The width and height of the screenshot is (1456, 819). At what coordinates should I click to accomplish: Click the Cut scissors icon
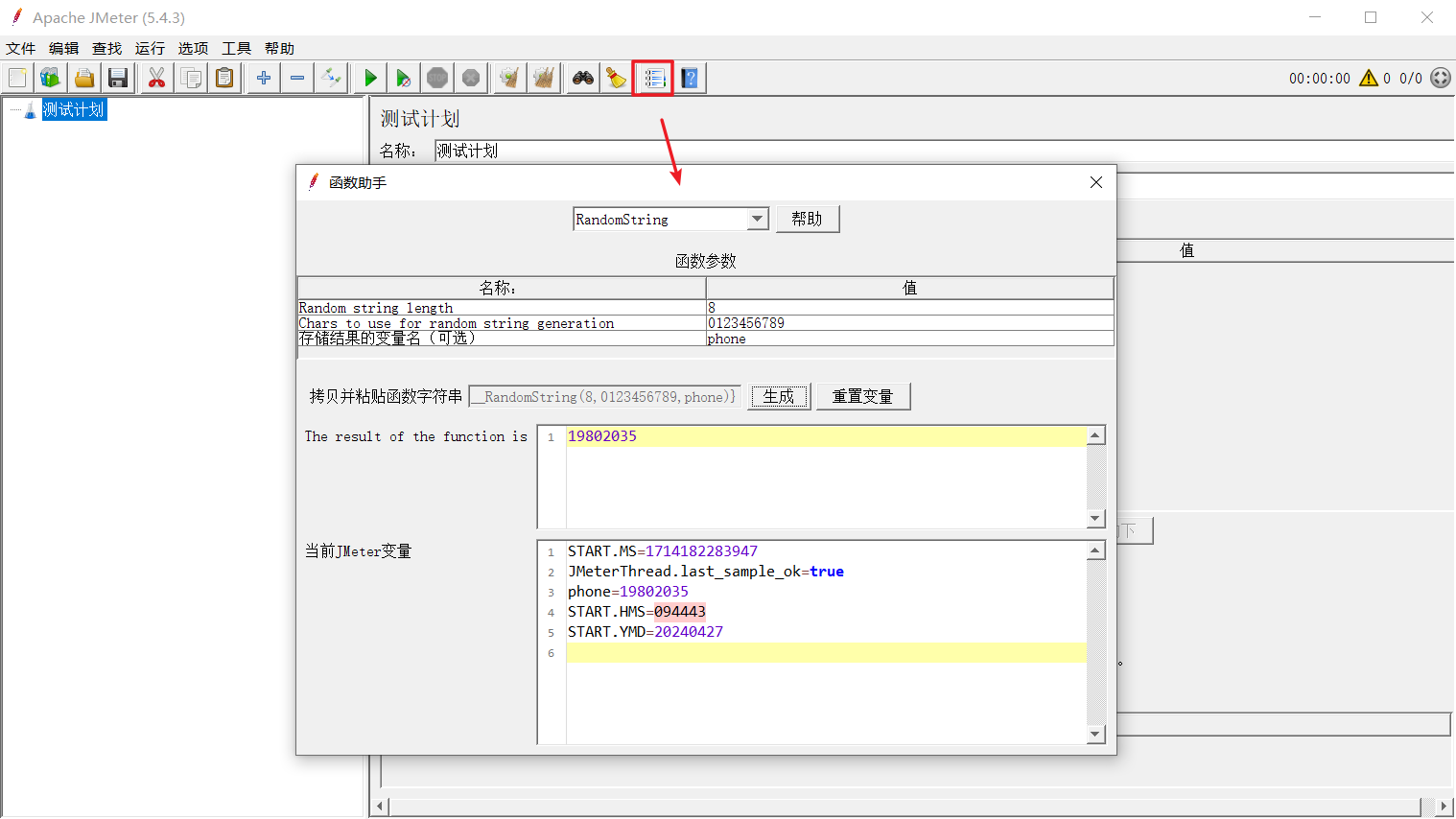pyautogui.click(x=156, y=78)
